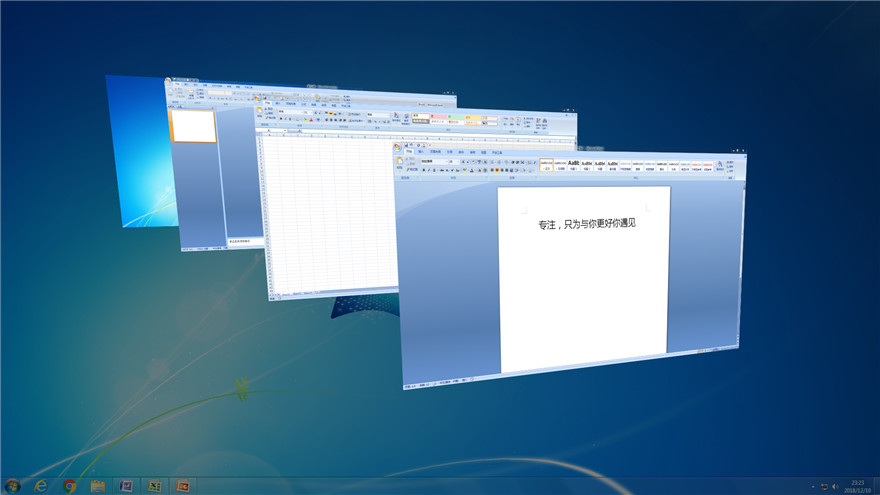880x495 pixels.
Task: Click the network icon in the system tray
Action: tap(824, 487)
